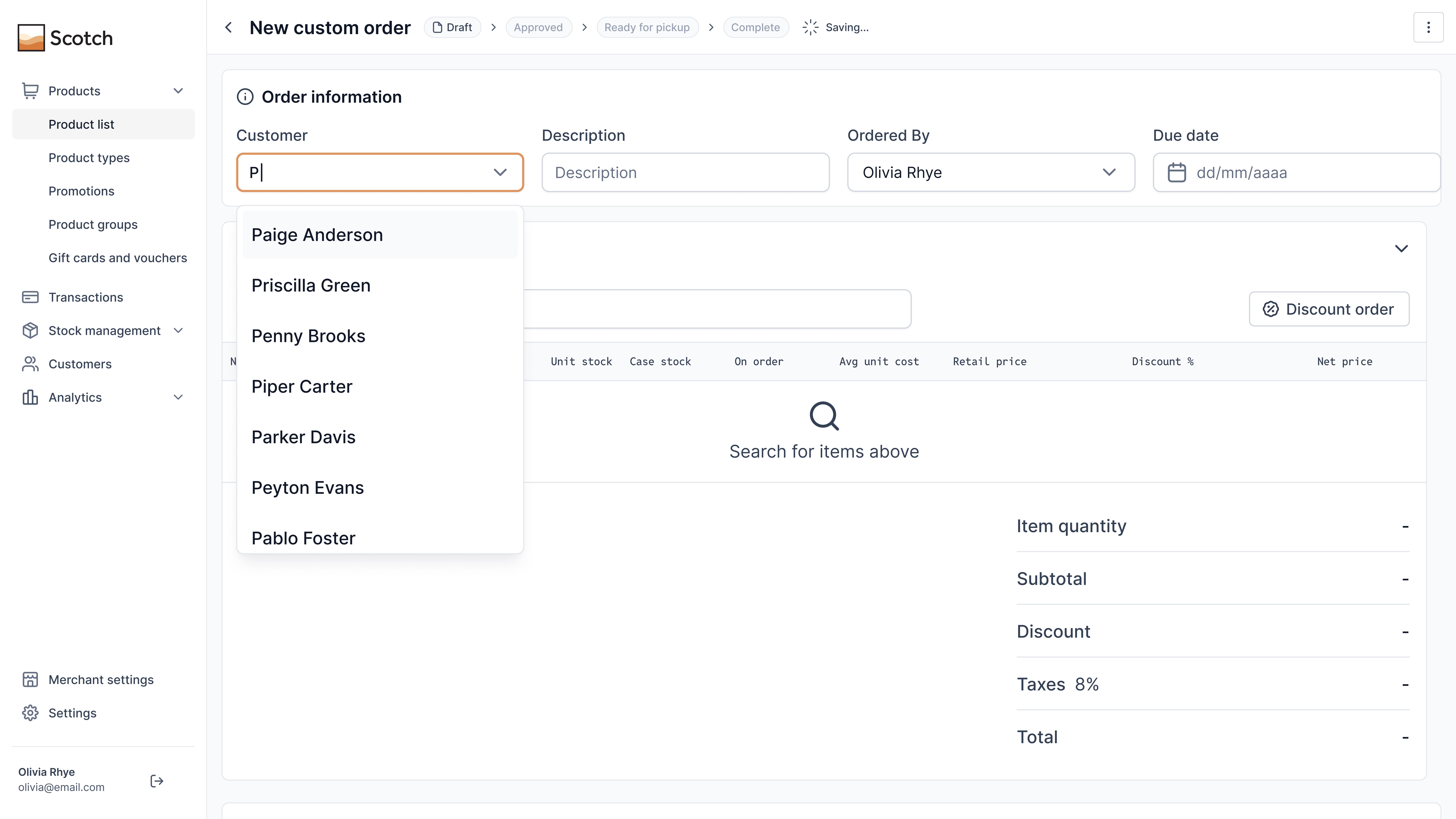
Task: Go to Transactions in sidebar
Action: click(85, 297)
